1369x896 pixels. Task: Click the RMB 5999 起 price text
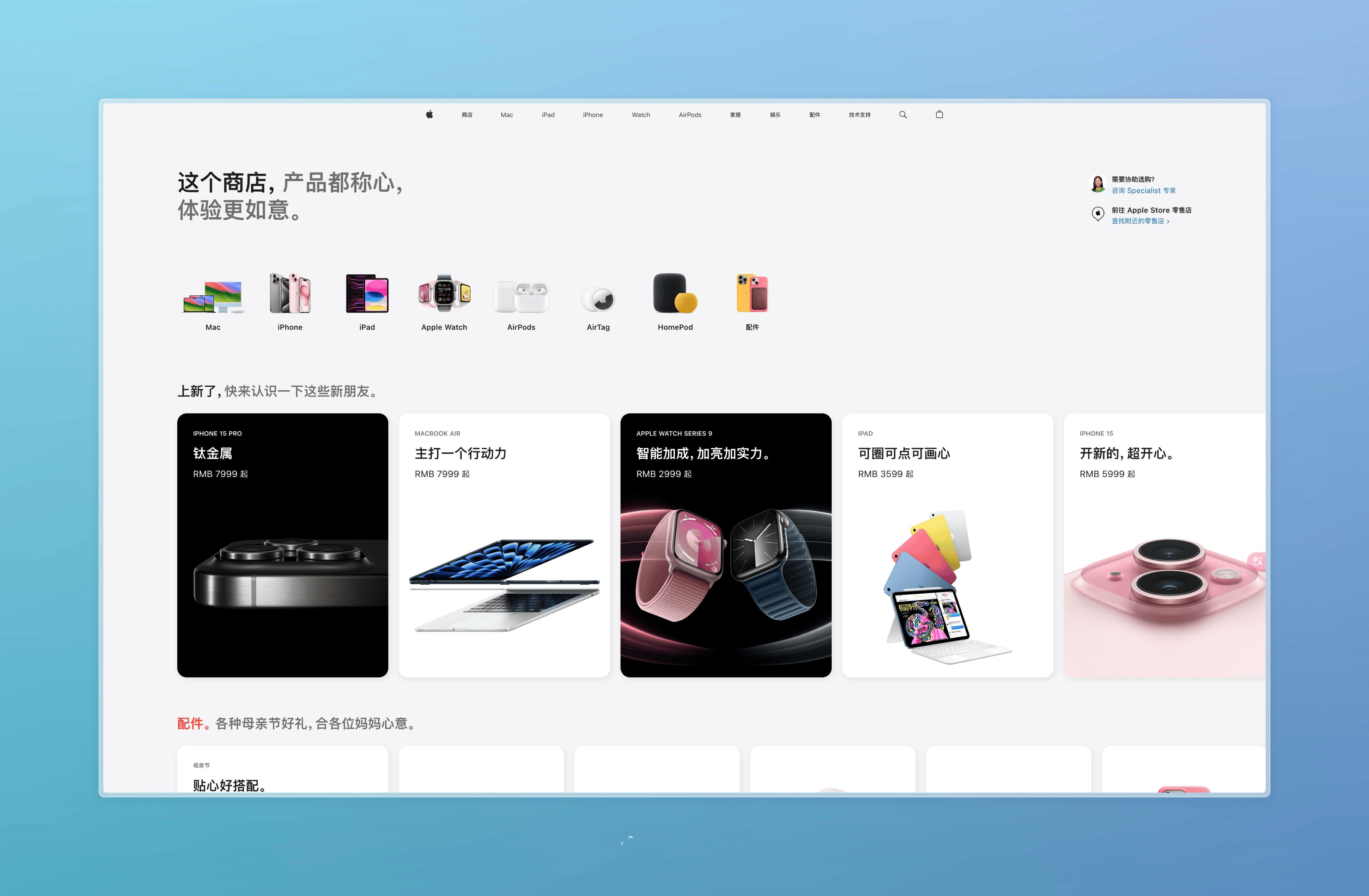click(1107, 474)
